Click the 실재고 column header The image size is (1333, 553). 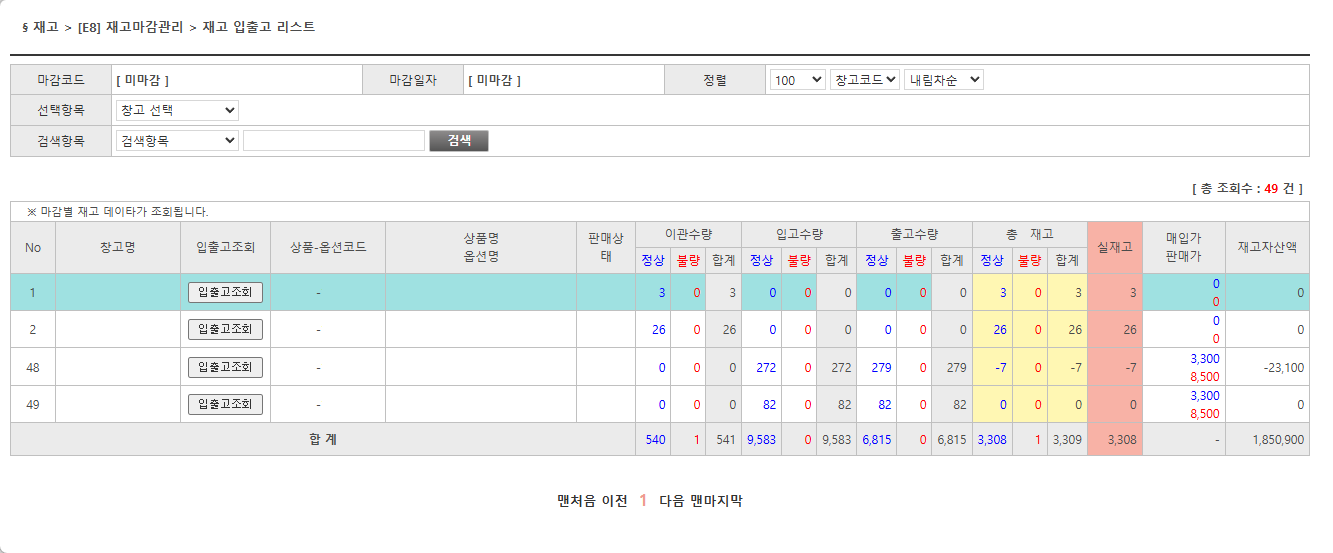point(1114,247)
